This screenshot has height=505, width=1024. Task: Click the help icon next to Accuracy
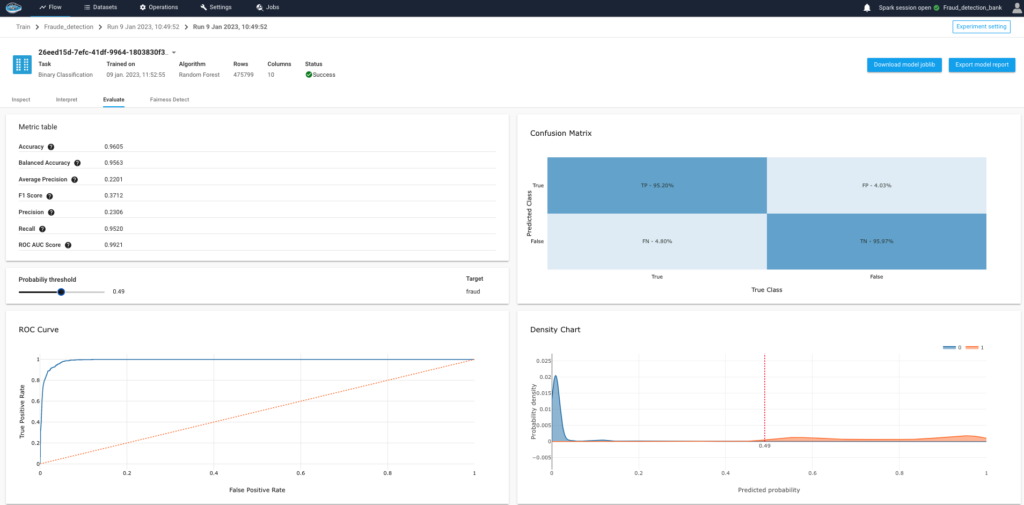pyautogui.click(x=51, y=147)
